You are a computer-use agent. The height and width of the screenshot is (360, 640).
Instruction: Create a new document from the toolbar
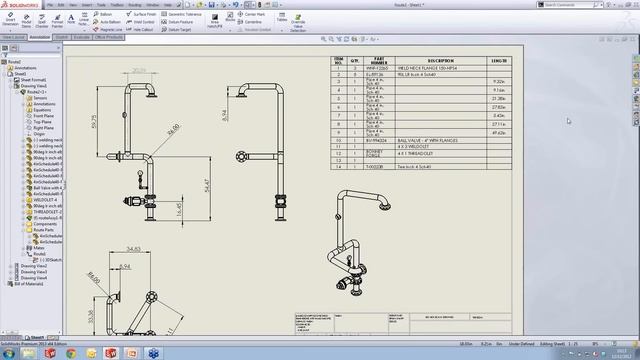[x=187, y=5]
